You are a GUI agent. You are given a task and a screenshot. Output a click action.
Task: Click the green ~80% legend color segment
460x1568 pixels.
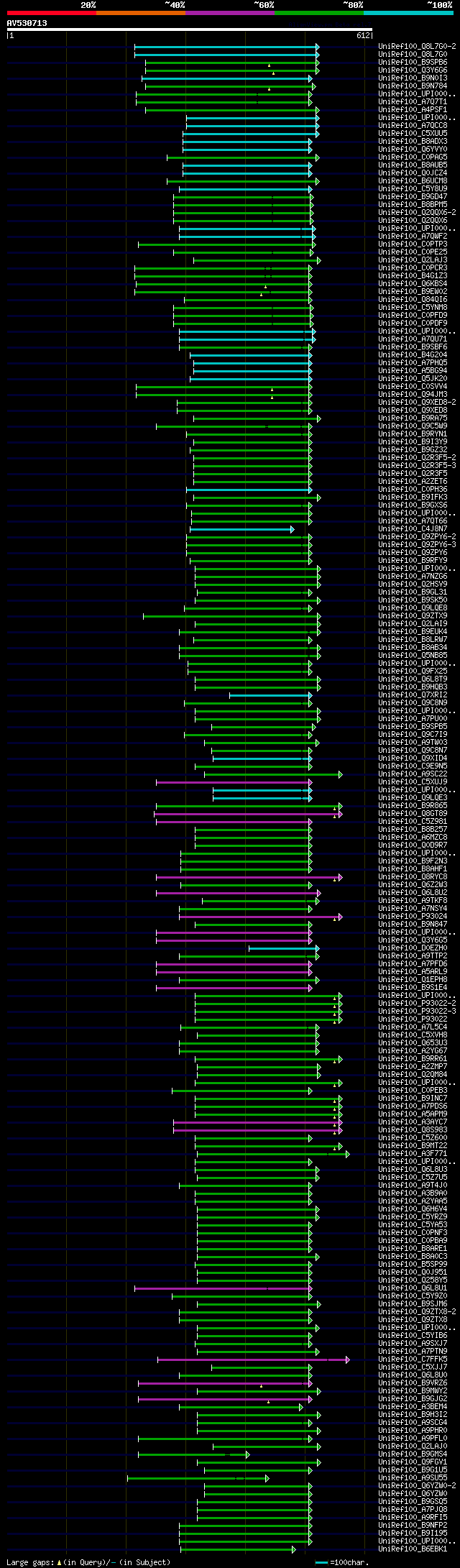tap(319, 13)
